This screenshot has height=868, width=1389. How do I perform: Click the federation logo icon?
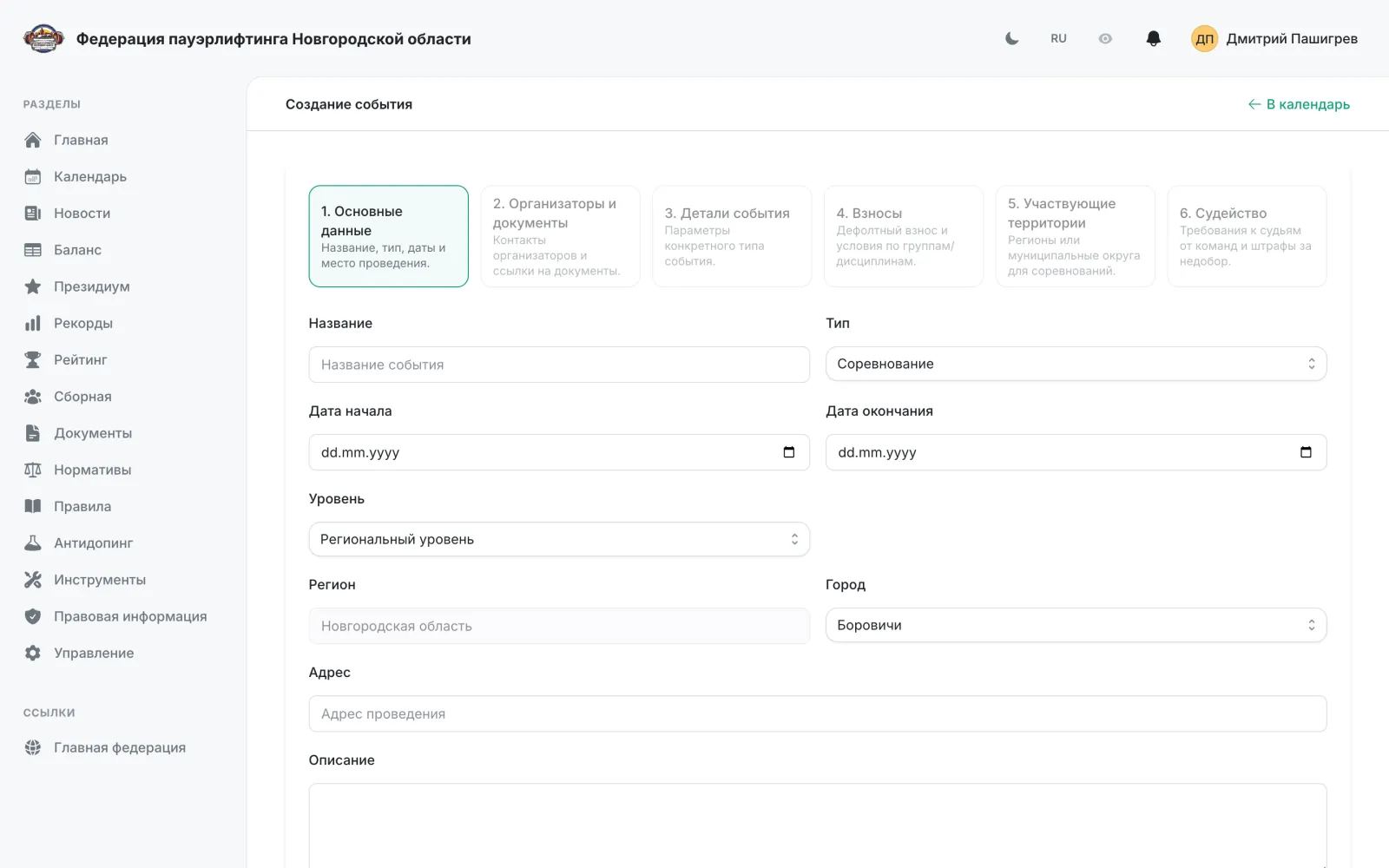(43, 38)
